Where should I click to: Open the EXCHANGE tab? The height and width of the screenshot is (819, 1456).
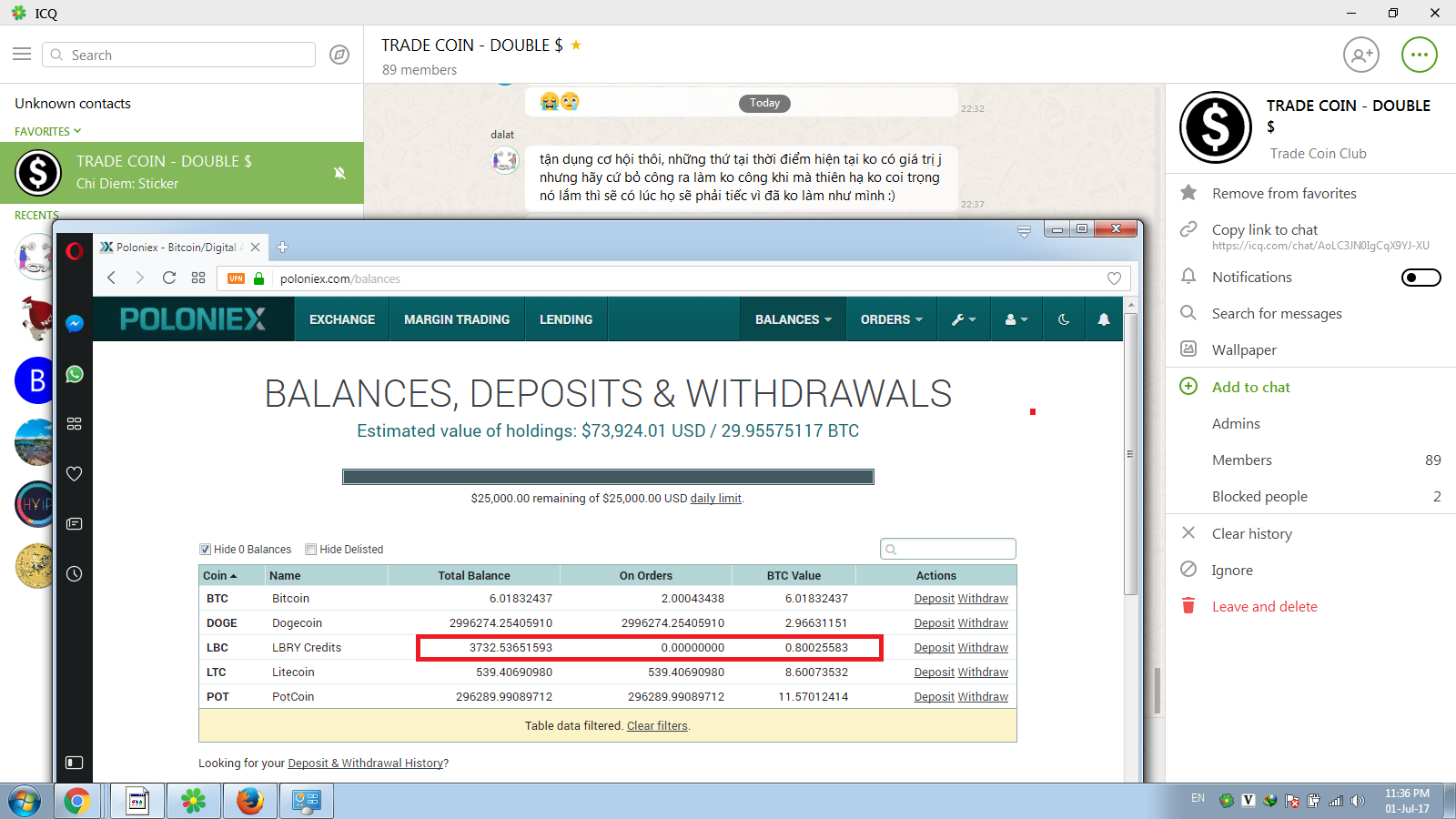point(342,319)
